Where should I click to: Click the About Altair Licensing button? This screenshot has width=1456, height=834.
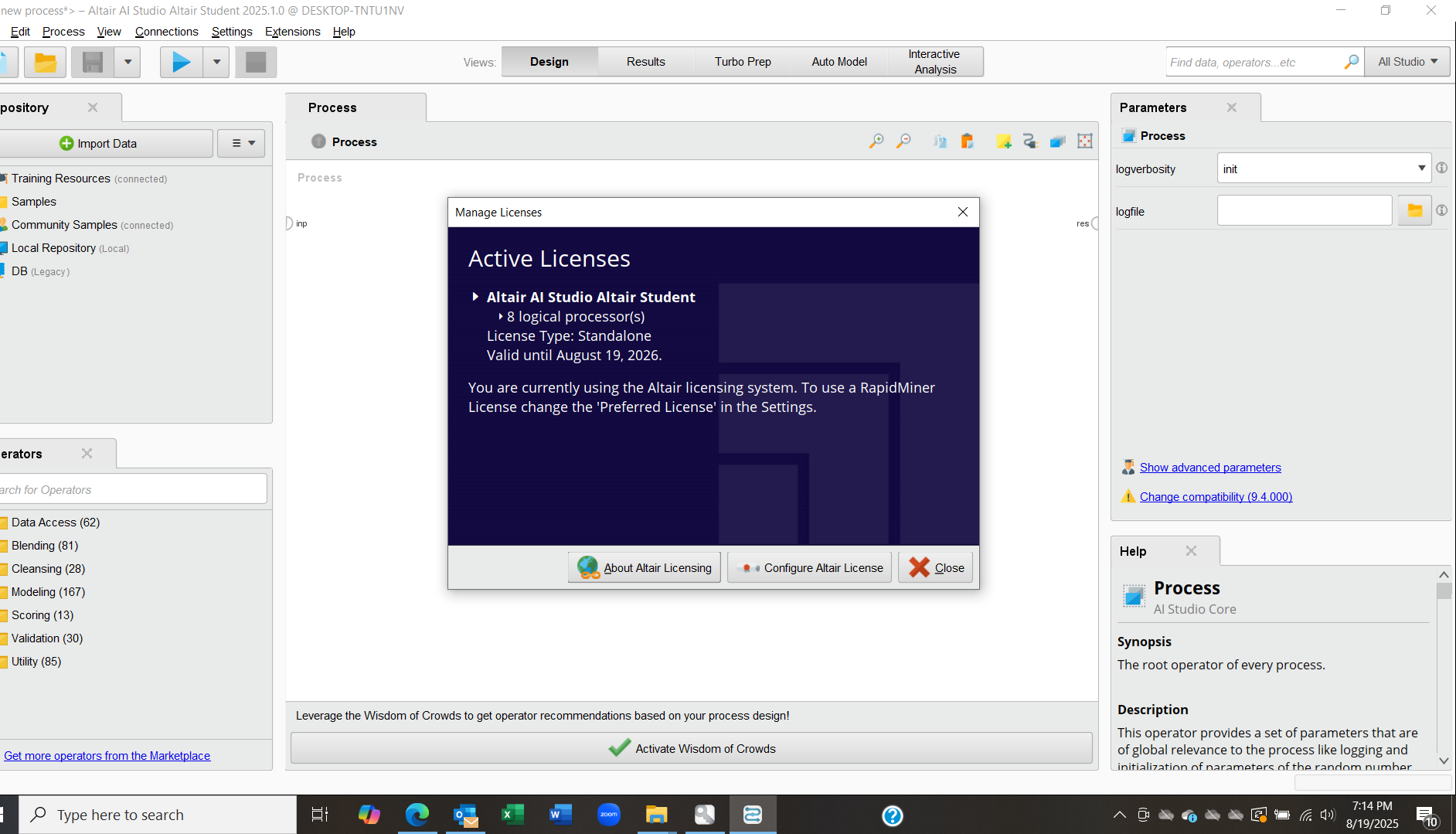coord(645,568)
